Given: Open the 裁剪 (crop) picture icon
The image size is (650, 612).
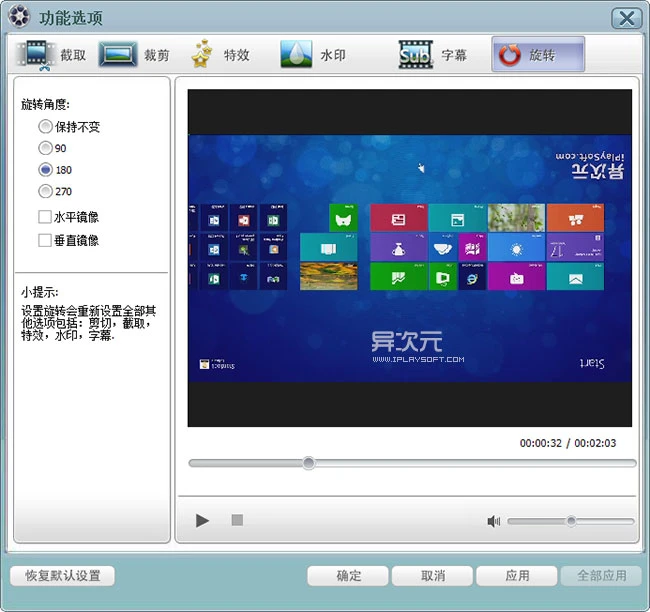Looking at the screenshot, I should click(118, 54).
